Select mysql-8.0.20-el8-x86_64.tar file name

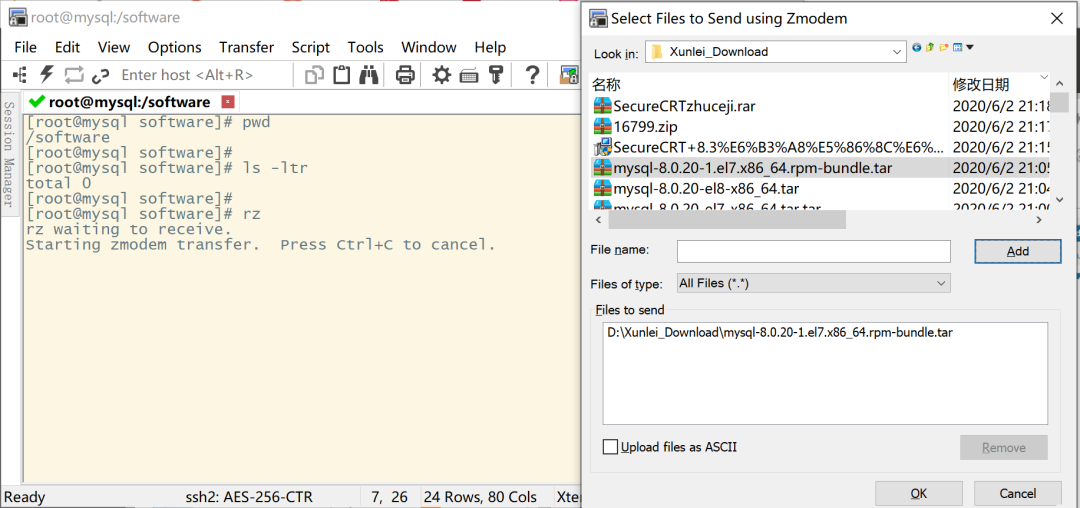[x=706, y=188]
